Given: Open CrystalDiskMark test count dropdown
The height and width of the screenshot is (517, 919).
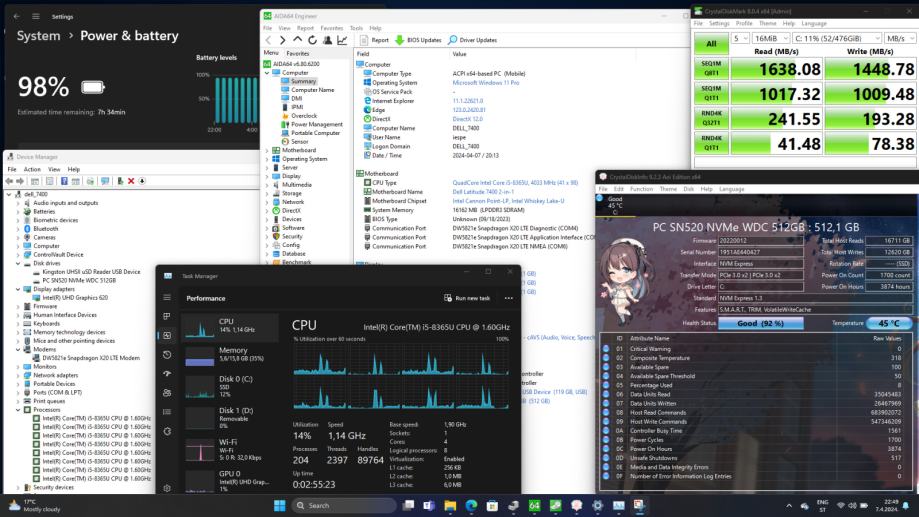Looking at the screenshot, I should (740, 38).
